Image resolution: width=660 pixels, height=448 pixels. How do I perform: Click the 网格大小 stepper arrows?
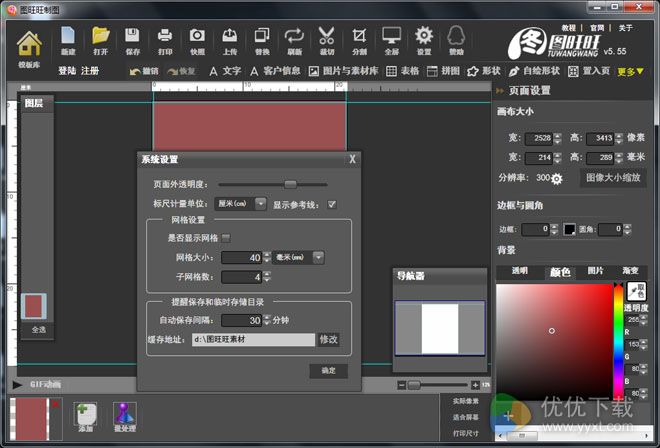point(266,257)
